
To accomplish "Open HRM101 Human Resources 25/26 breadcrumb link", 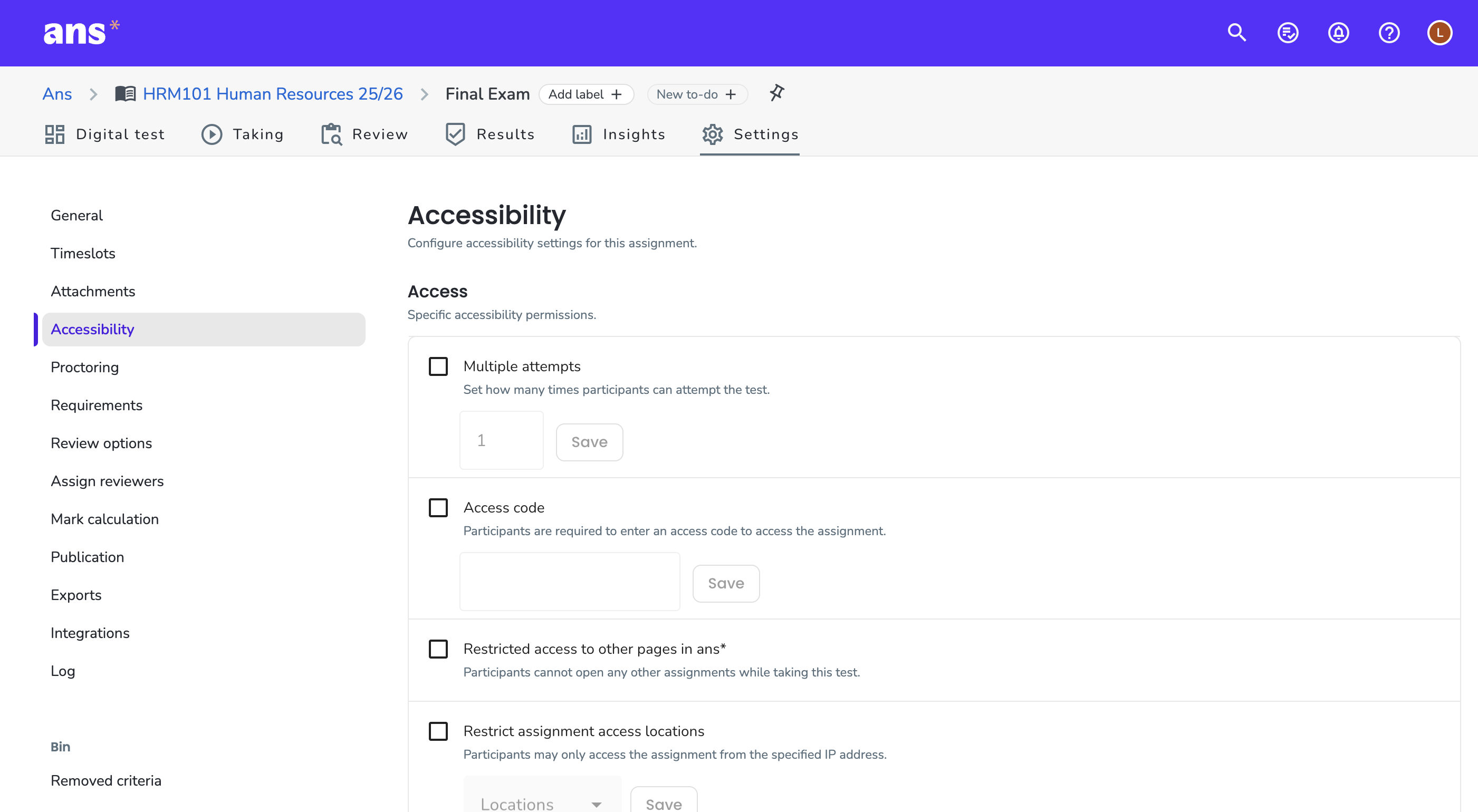I will 273,93.
